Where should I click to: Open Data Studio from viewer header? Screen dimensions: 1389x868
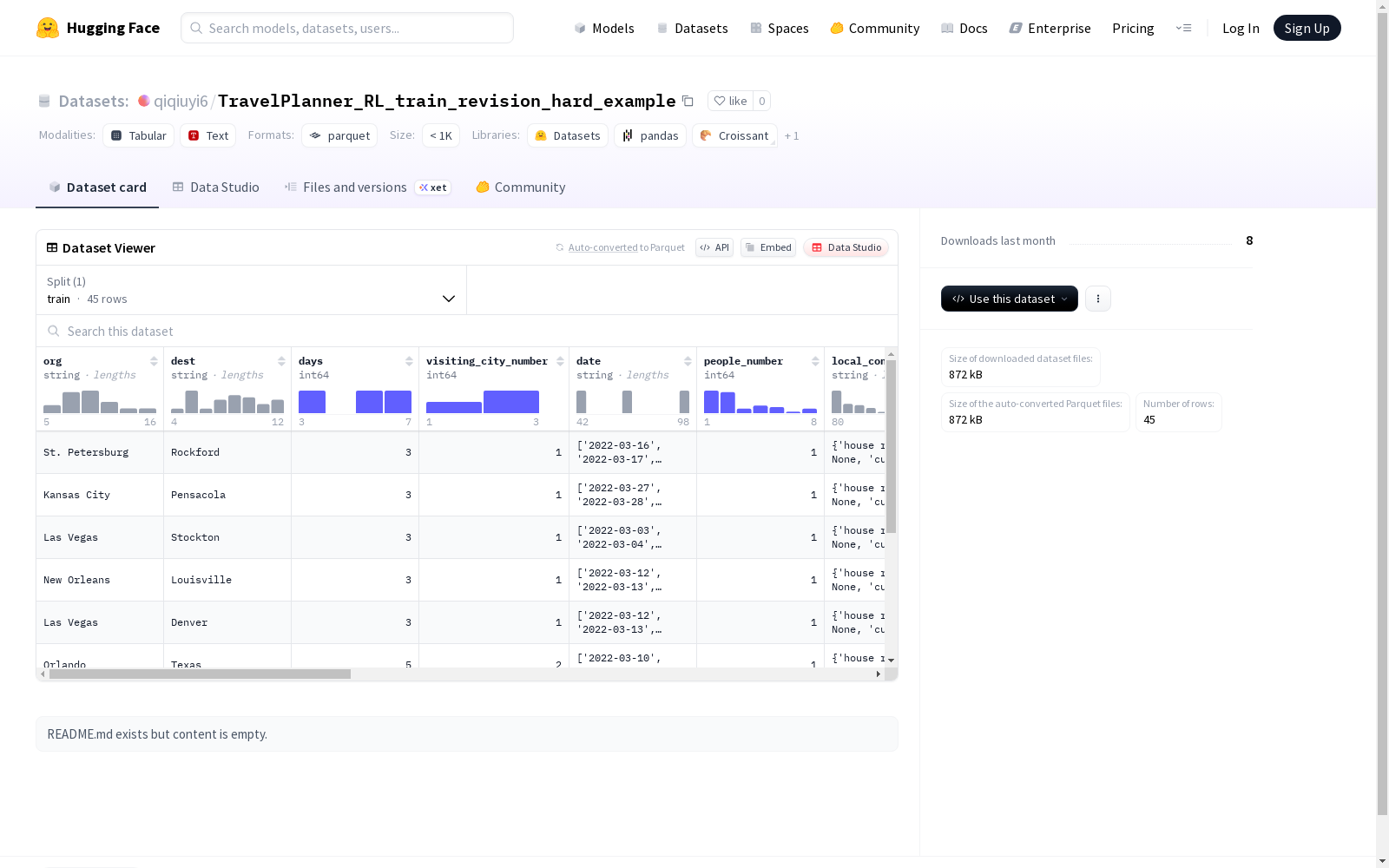click(846, 247)
